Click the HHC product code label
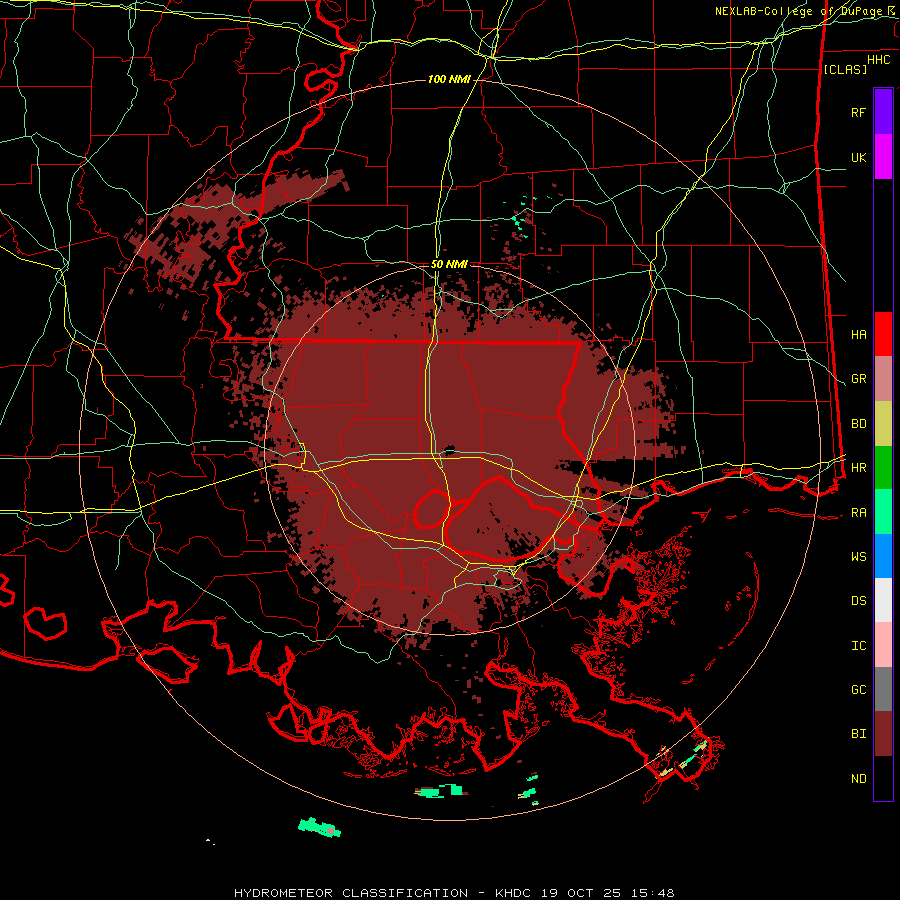The height and width of the screenshot is (900, 900). [878, 60]
